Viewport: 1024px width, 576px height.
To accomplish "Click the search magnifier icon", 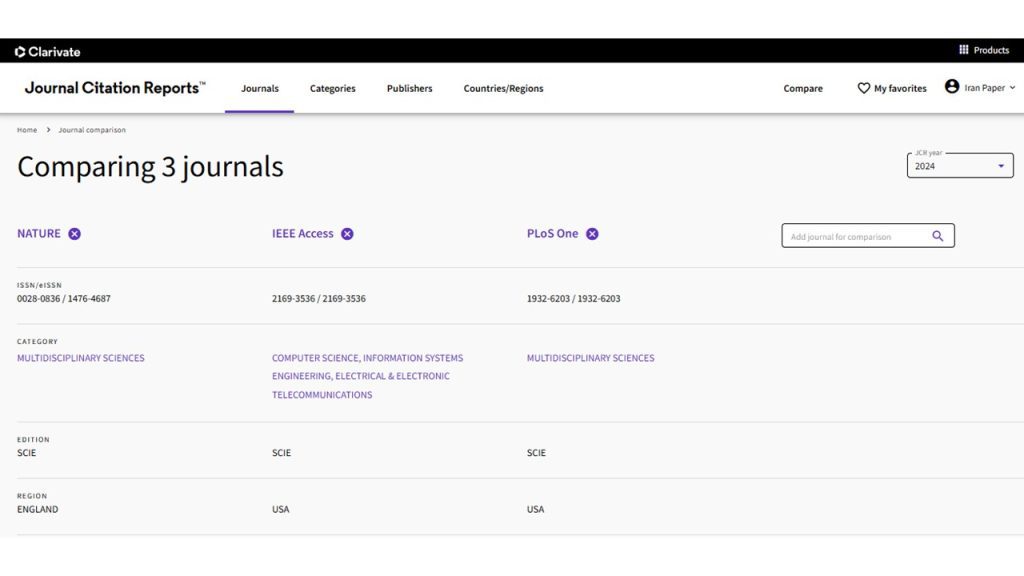I will tap(938, 236).
